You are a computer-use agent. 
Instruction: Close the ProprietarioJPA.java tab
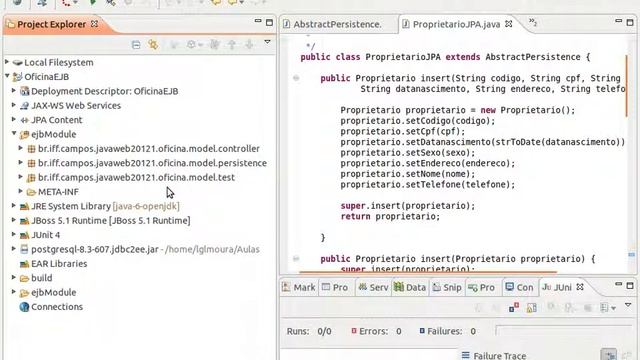coord(509,24)
